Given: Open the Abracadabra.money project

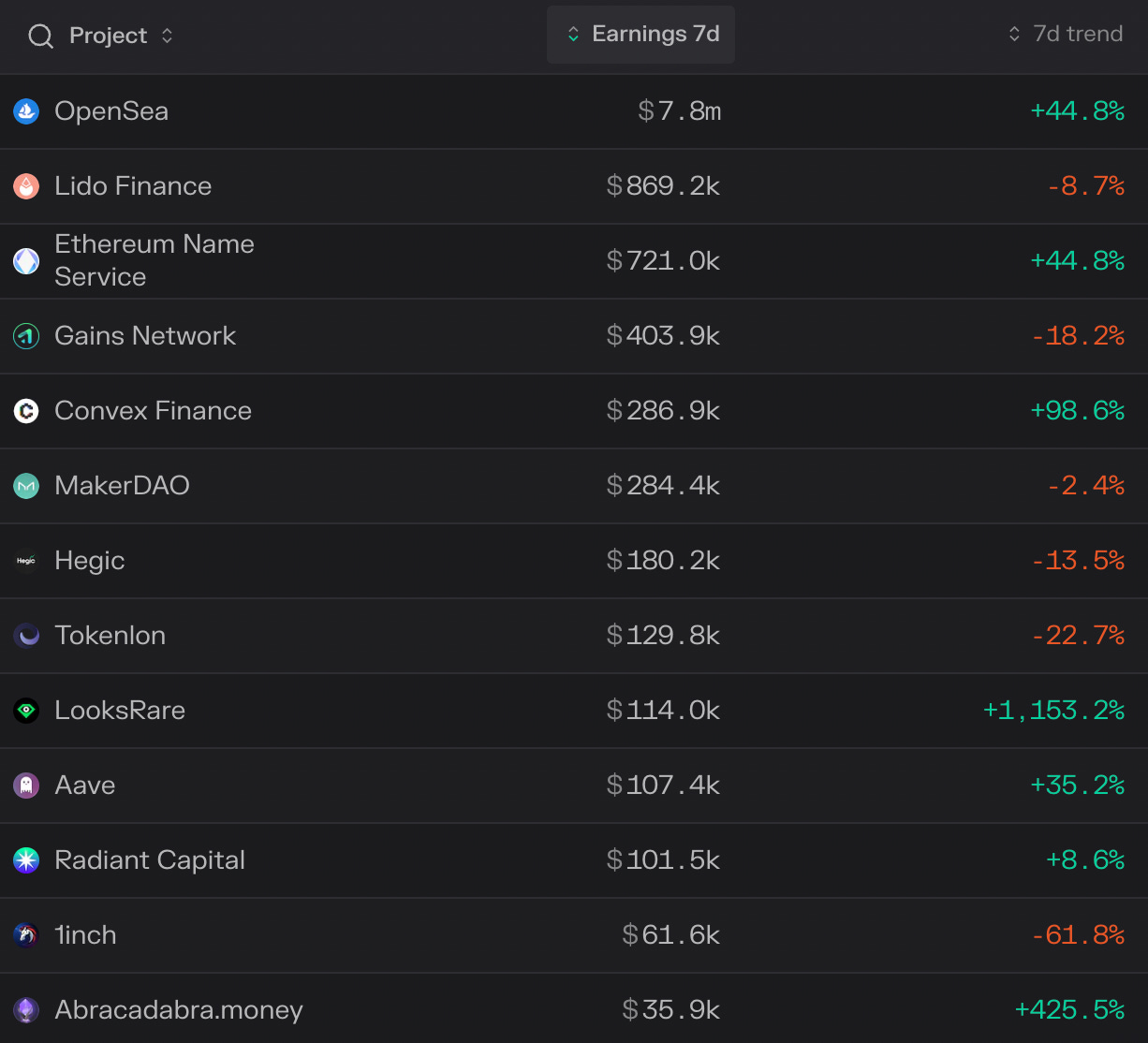Looking at the screenshot, I should coord(179,1010).
